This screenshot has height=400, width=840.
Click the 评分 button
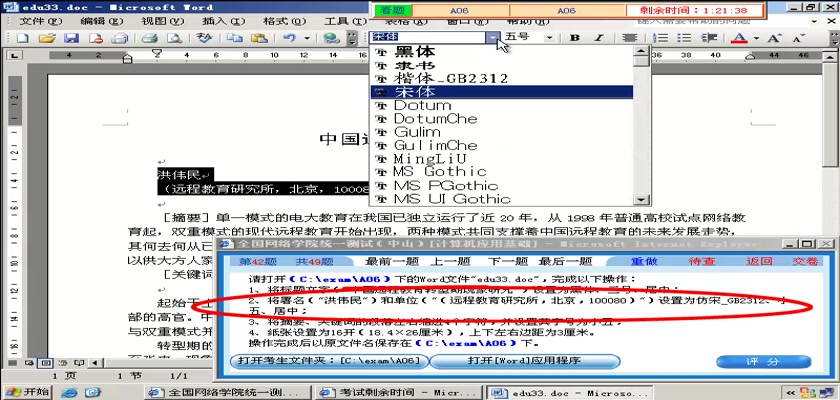click(x=763, y=362)
